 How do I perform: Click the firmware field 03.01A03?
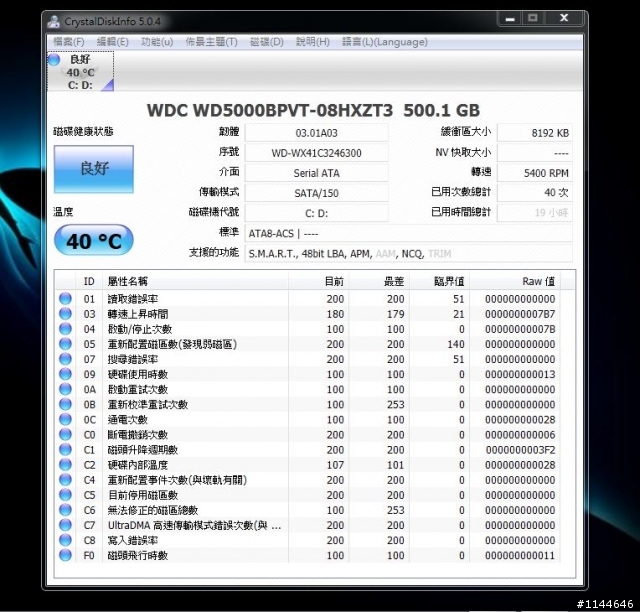pos(316,133)
